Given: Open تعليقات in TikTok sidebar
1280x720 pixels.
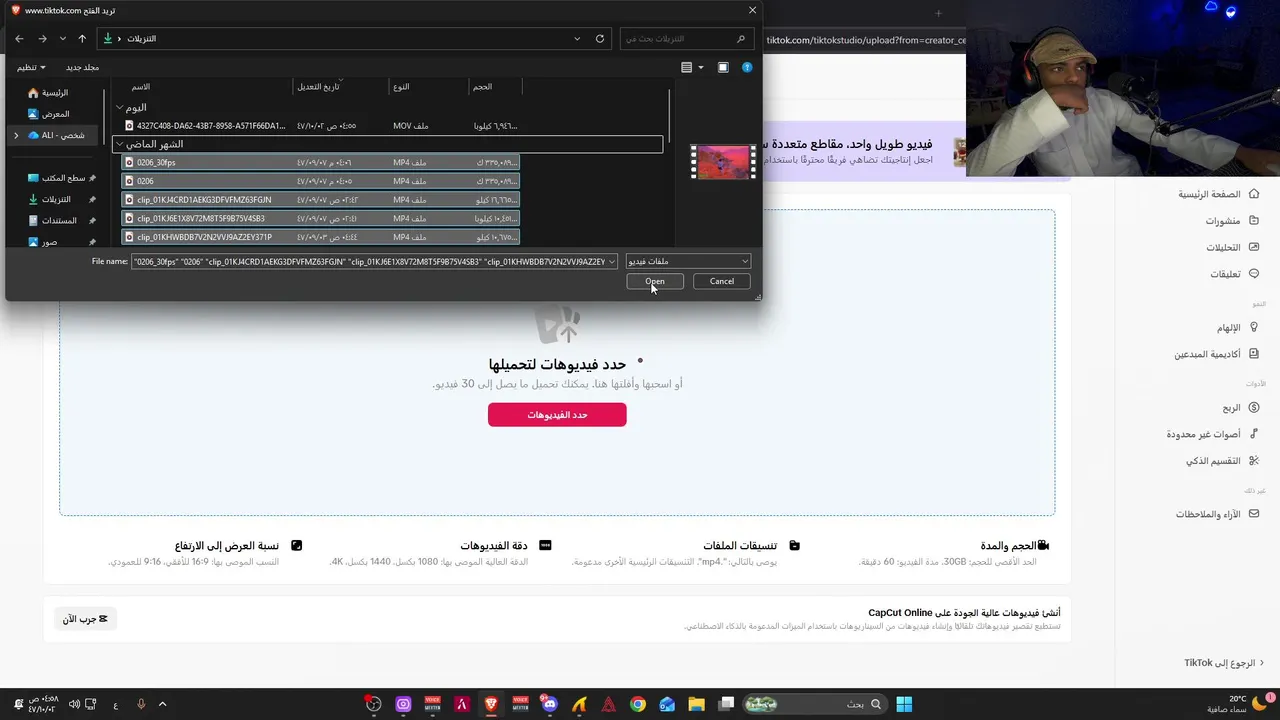Looking at the screenshot, I should click(1233, 274).
